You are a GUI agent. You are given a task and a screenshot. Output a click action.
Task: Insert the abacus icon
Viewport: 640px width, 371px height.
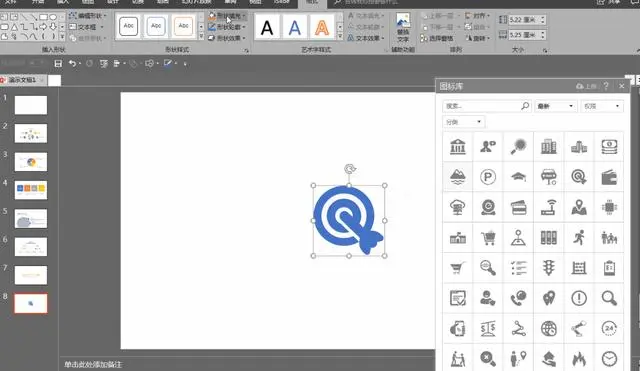pyautogui.click(x=579, y=268)
